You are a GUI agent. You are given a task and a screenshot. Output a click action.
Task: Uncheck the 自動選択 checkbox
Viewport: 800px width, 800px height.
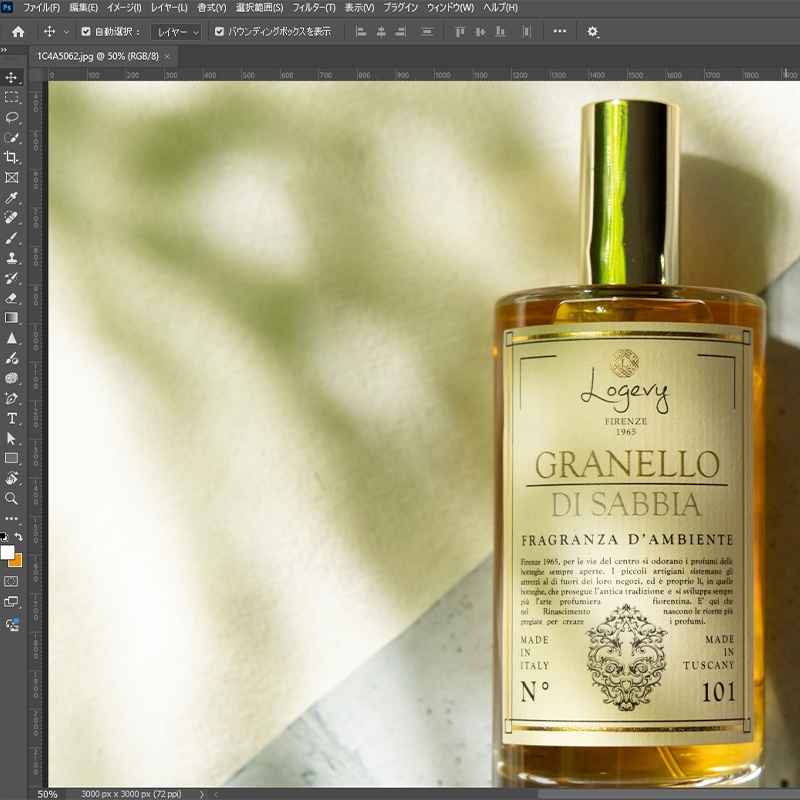pos(86,32)
